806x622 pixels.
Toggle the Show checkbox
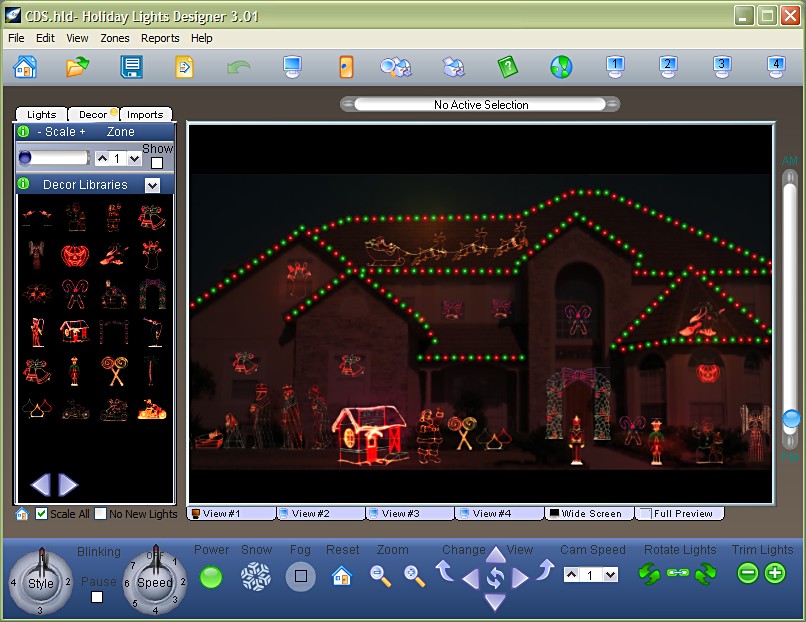tap(157, 163)
